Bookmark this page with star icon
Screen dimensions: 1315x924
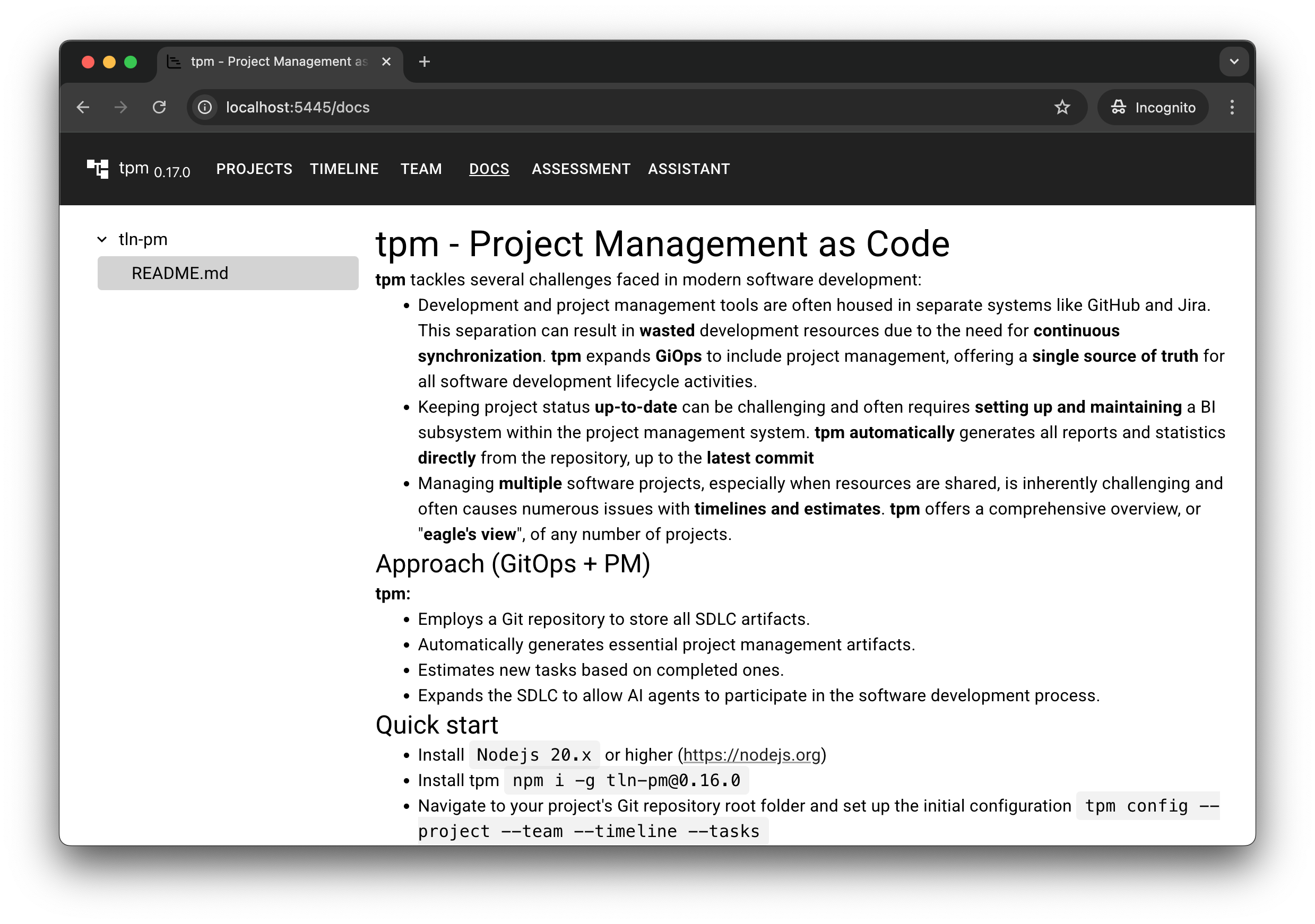point(1062,107)
